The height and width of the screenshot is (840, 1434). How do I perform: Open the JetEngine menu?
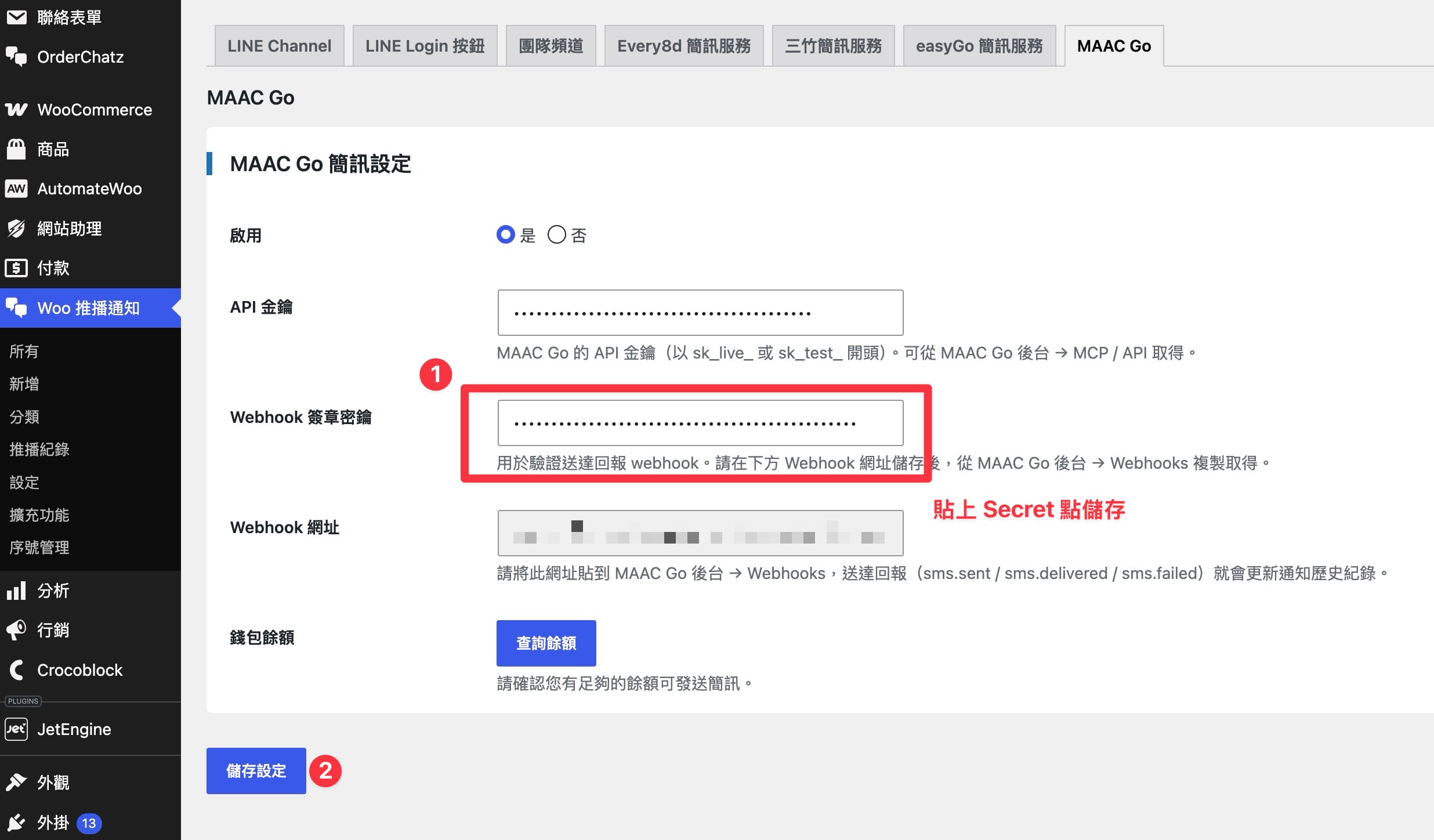click(90, 729)
